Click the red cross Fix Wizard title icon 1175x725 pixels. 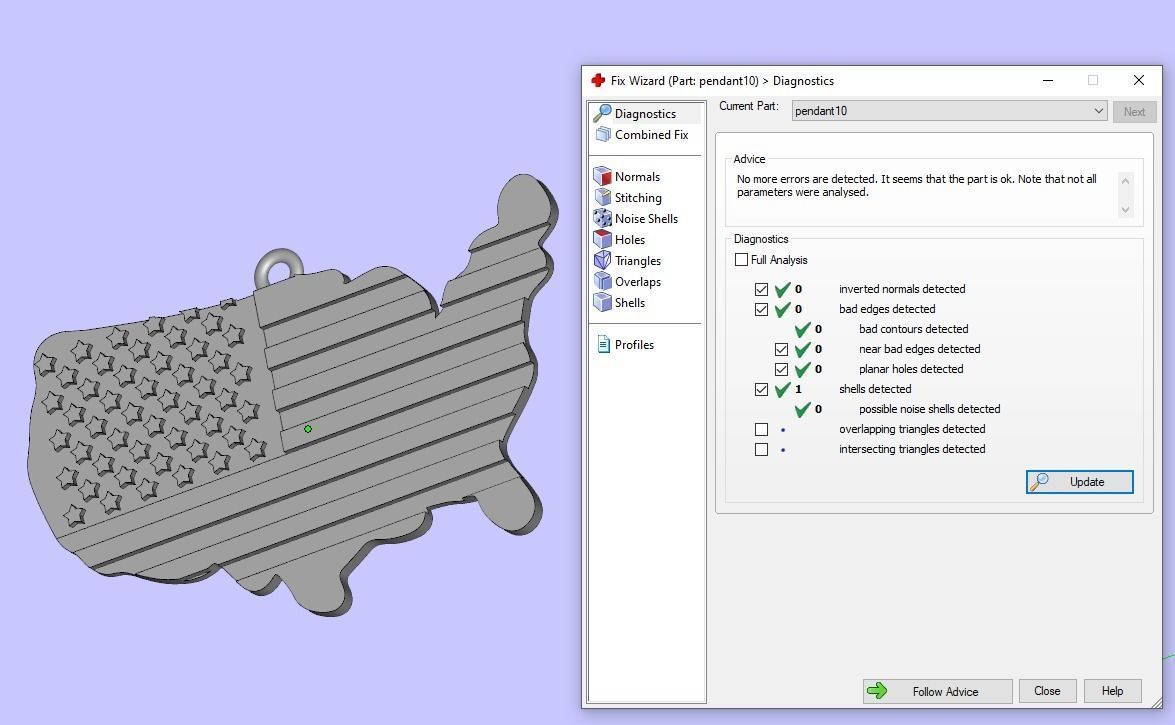(598, 80)
